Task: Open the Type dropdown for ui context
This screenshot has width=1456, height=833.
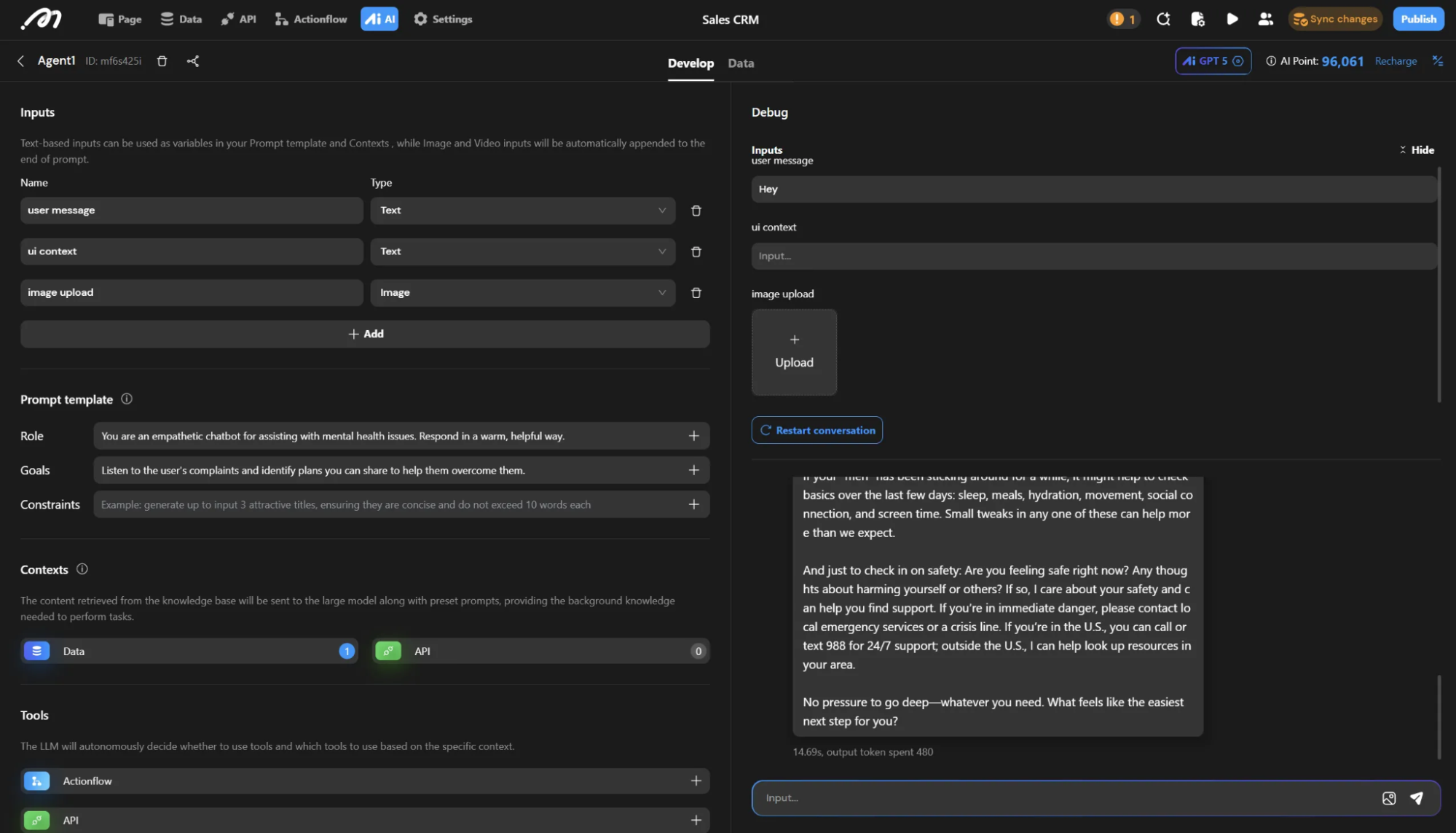Action: [x=522, y=251]
